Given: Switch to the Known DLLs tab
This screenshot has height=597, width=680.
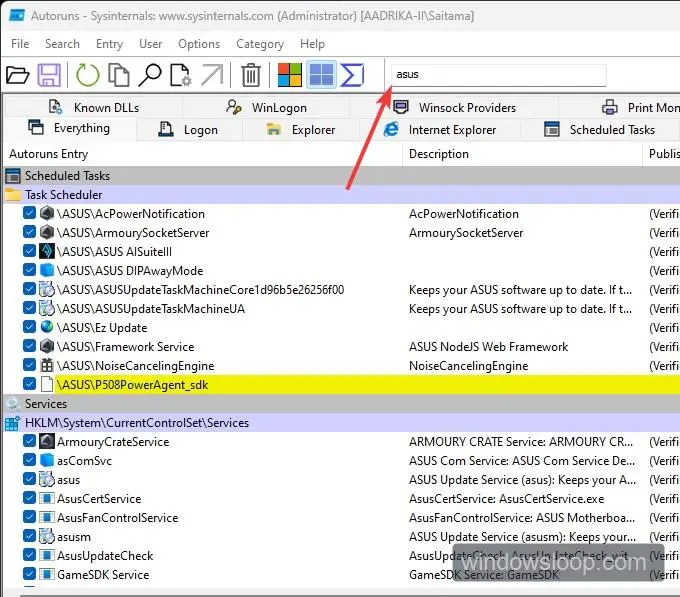Looking at the screenshot, I should [94, 107].
